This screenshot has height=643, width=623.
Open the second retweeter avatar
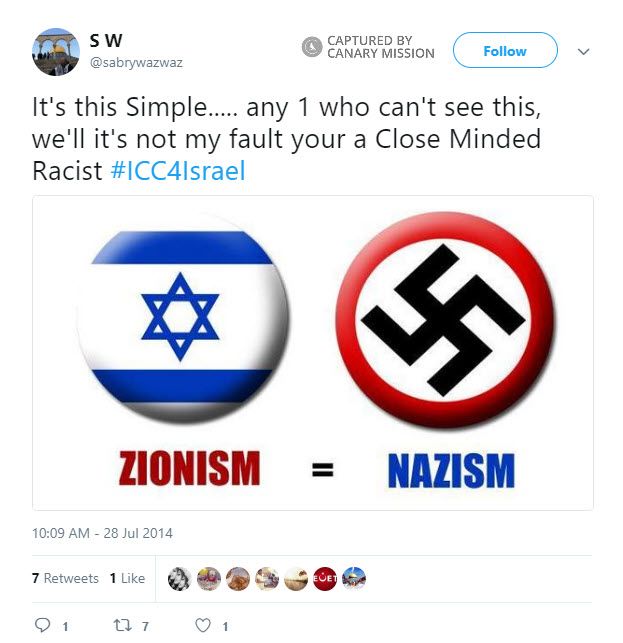click(208, 579)
